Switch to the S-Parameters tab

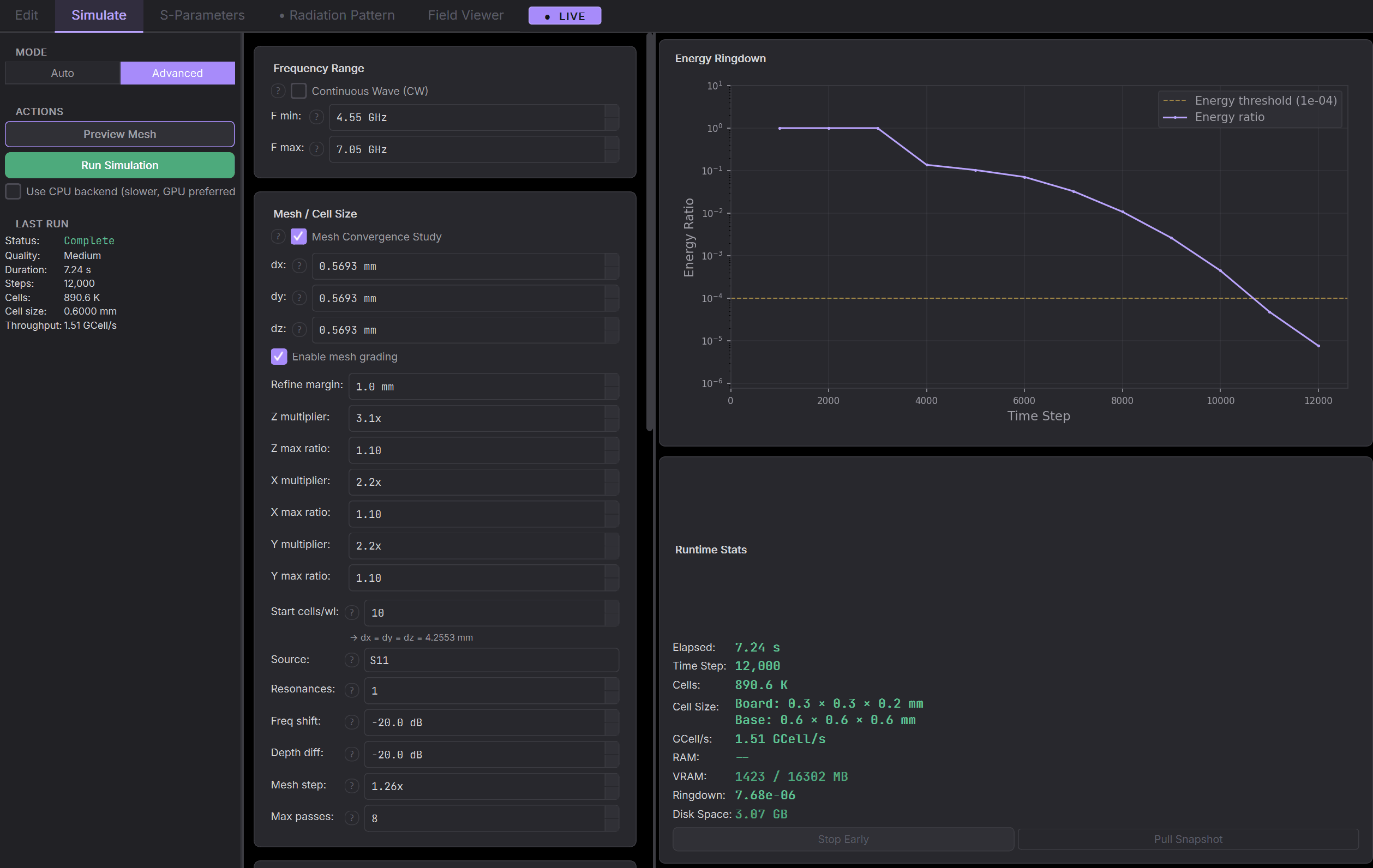point(202,15)
